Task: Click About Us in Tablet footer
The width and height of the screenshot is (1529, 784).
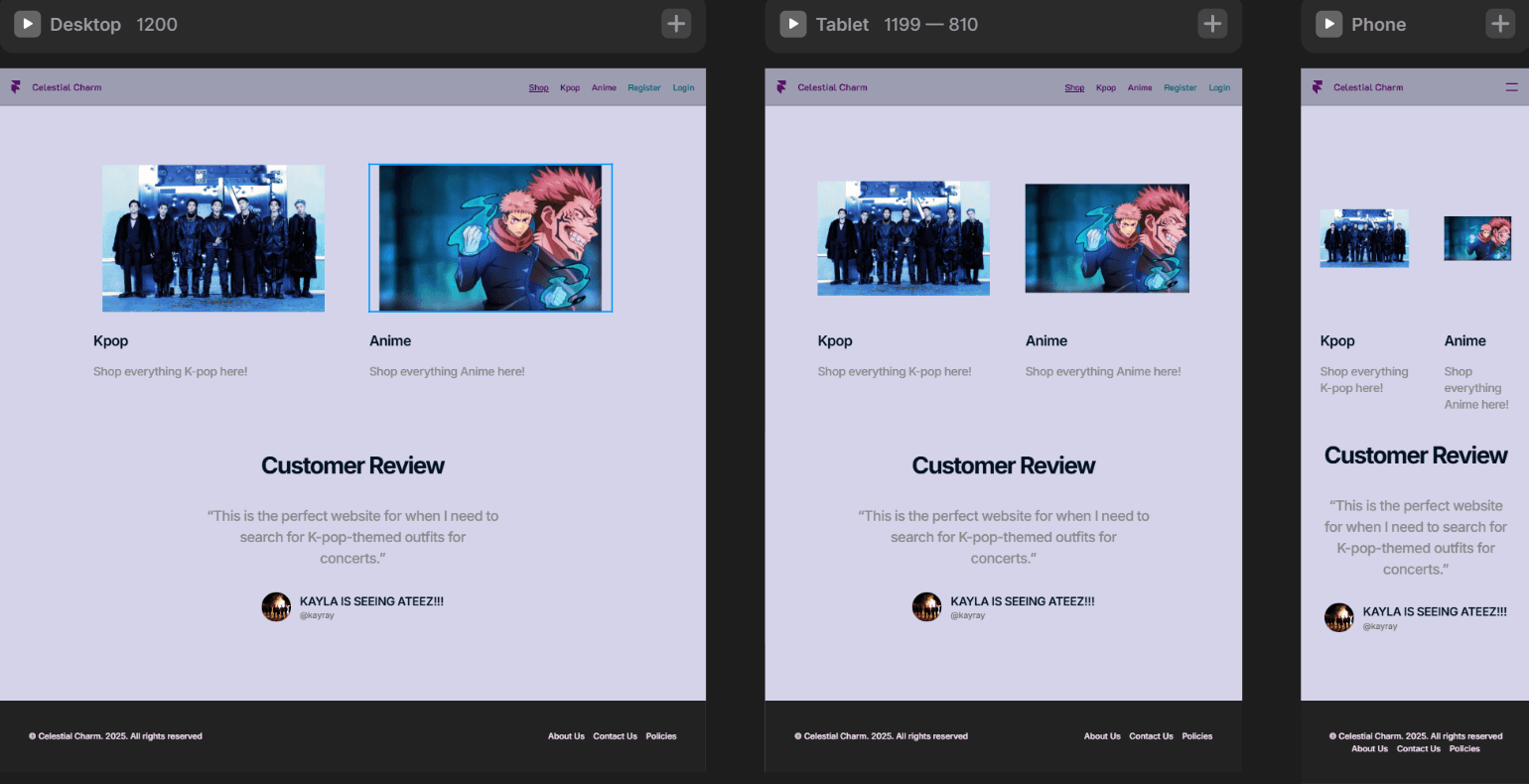Action: [1102, 736]
